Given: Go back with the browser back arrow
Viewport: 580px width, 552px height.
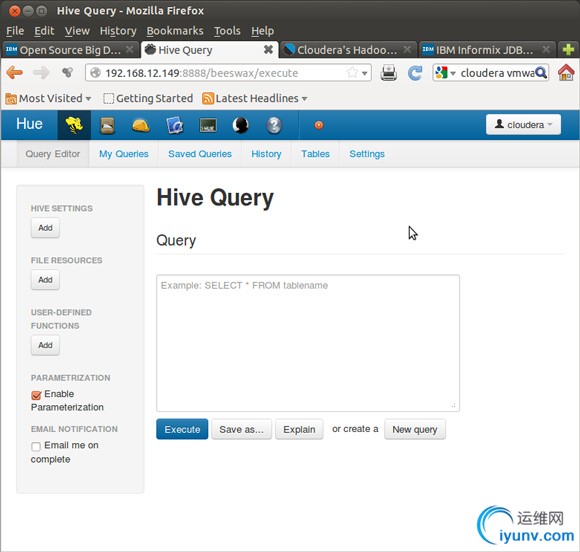Looking at the screenshot, I should coord(15,73).
